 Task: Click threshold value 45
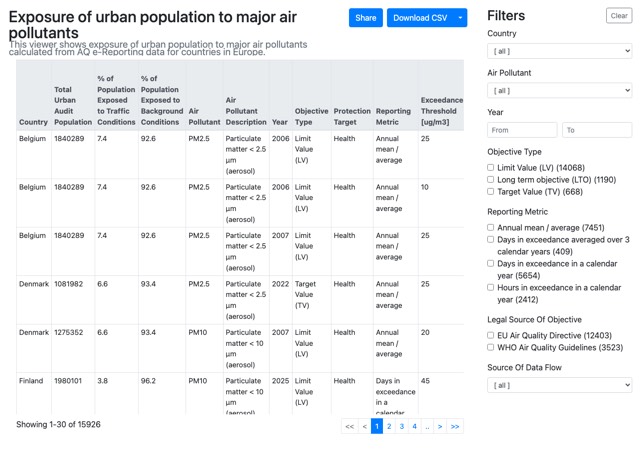click(x=425, y=381)
